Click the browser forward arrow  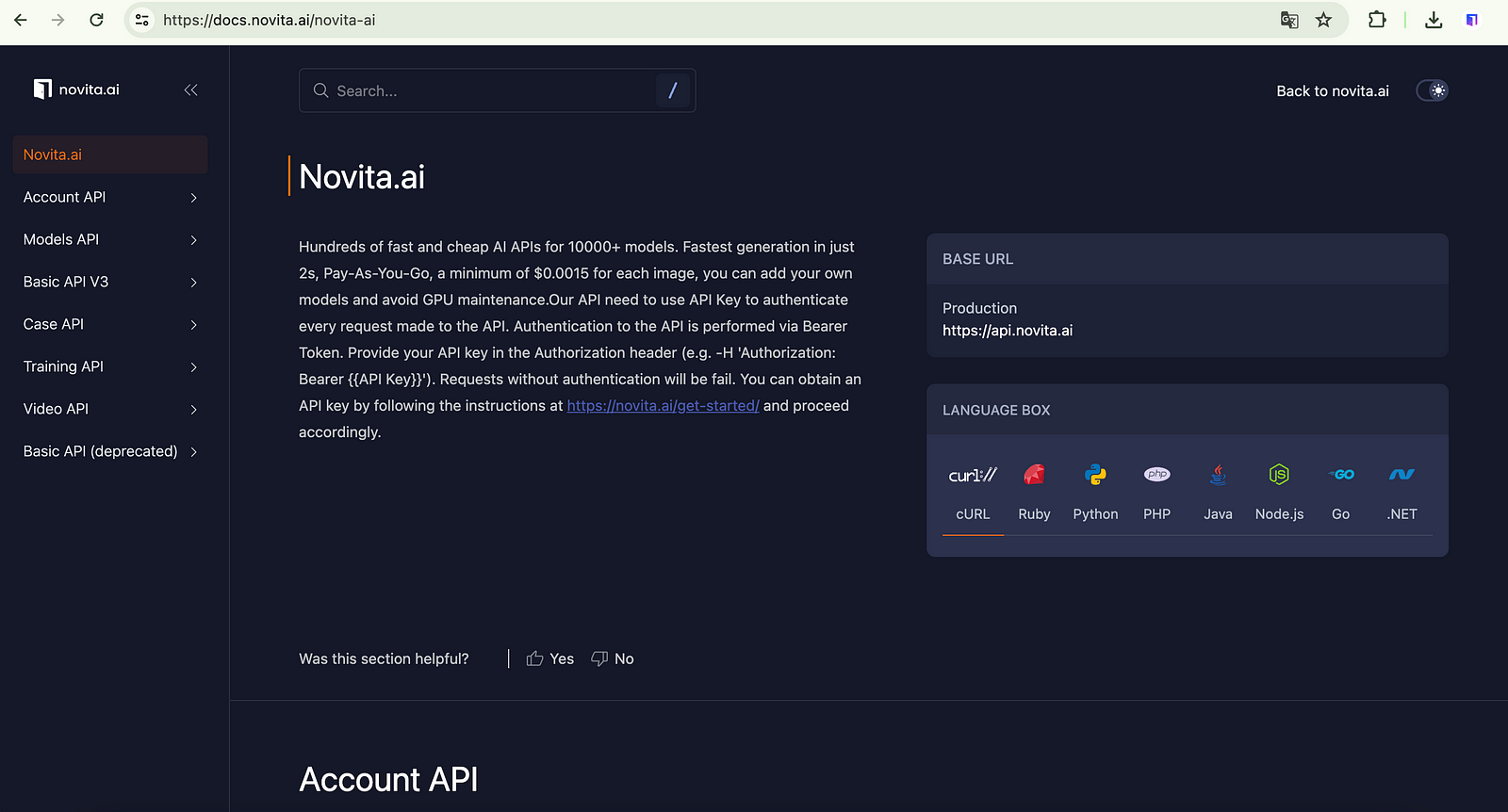(58, 20)
